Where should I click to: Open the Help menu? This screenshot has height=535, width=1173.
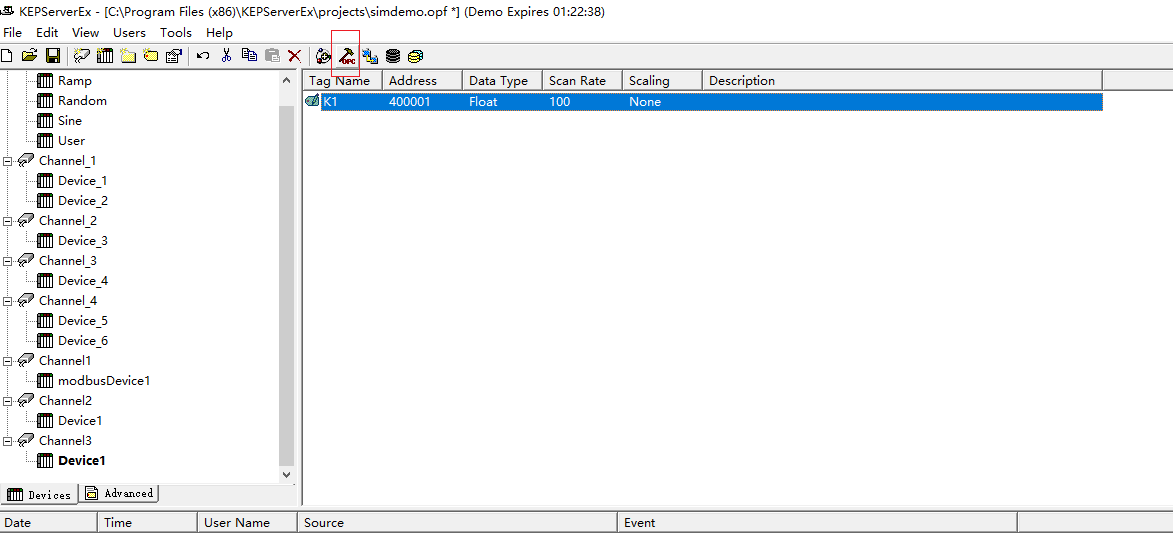point(219,32)
